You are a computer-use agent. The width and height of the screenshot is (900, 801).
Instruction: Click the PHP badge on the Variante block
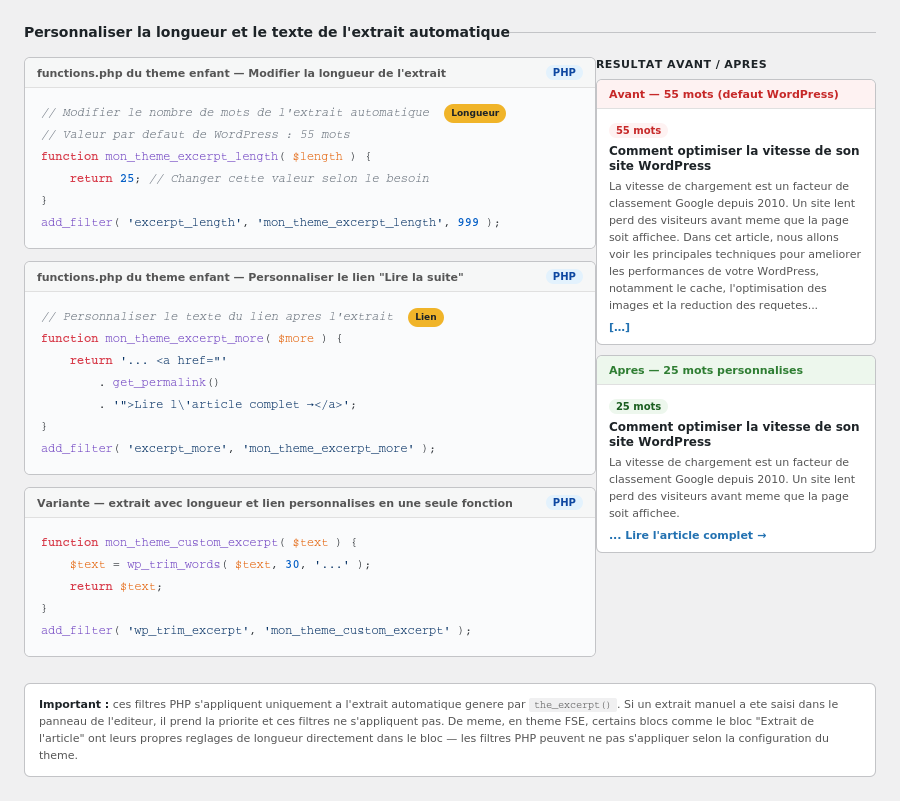tap(564, 503)
